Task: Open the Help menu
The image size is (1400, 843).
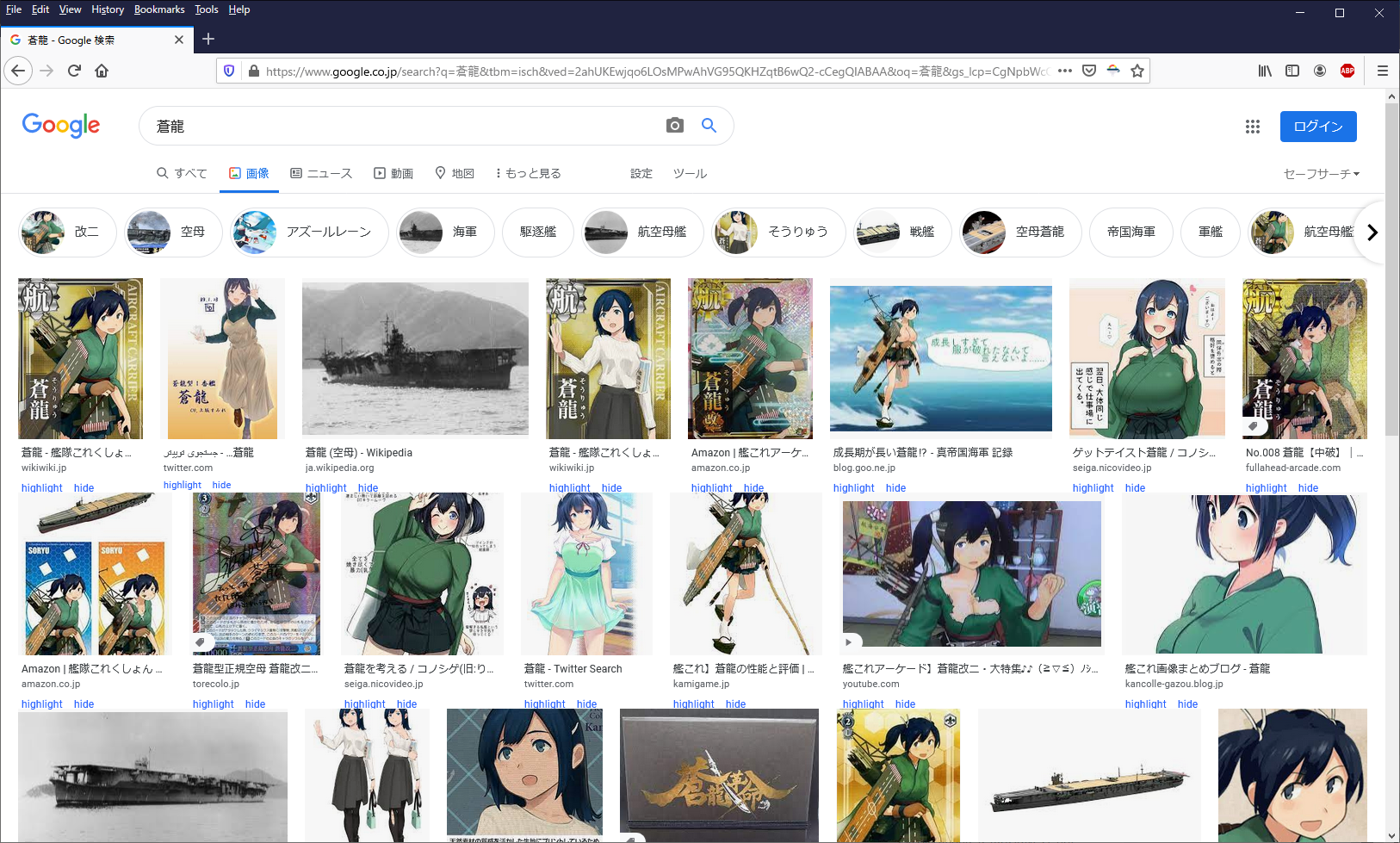Action: point(239,9)
